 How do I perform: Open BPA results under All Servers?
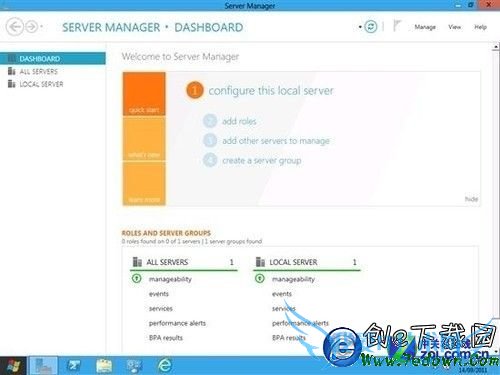pos(166,338)
